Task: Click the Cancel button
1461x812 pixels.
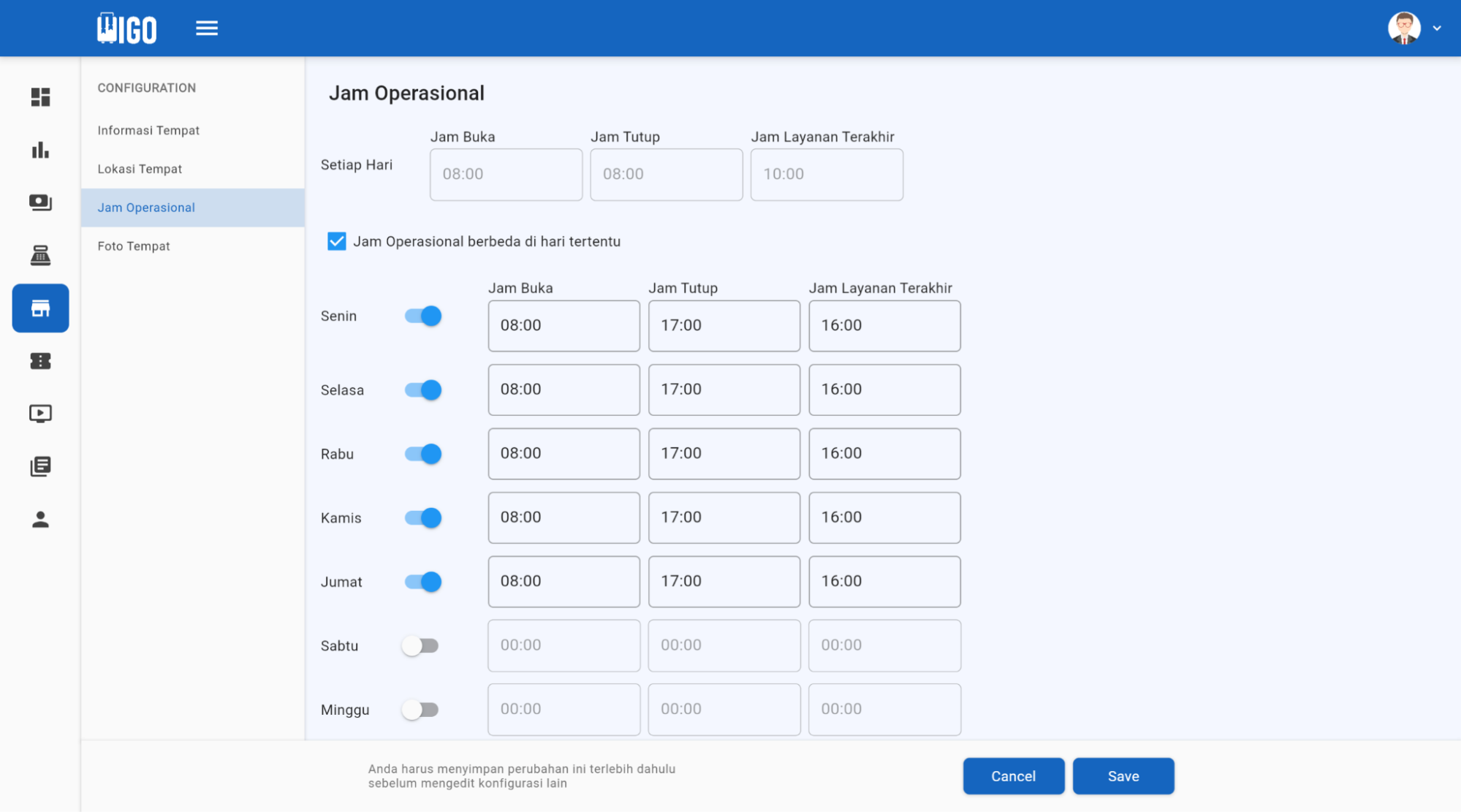Action: pyautogui.click(x=1013, y=776)
